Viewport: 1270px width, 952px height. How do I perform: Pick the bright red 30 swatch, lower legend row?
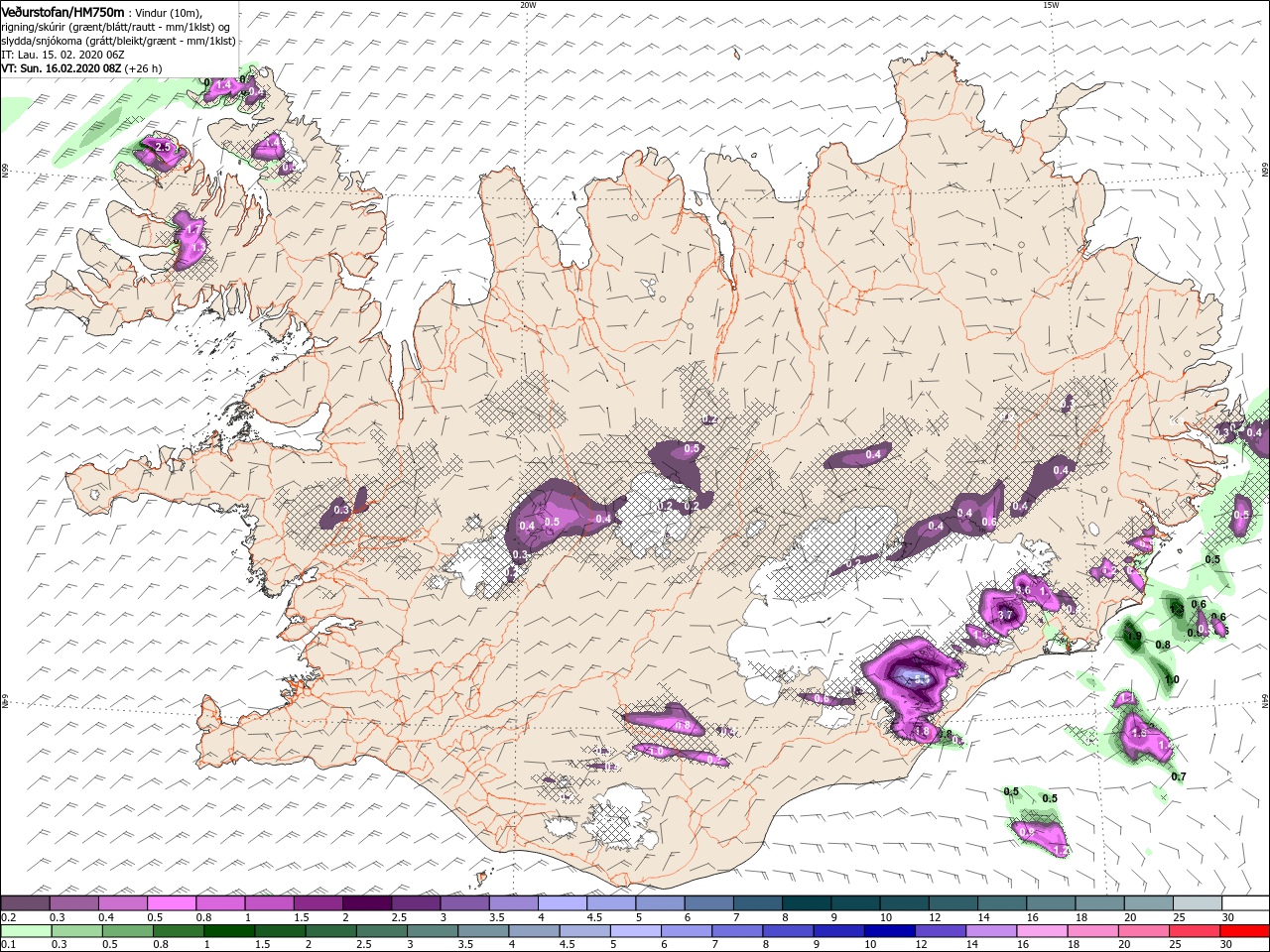point(1243,931)
